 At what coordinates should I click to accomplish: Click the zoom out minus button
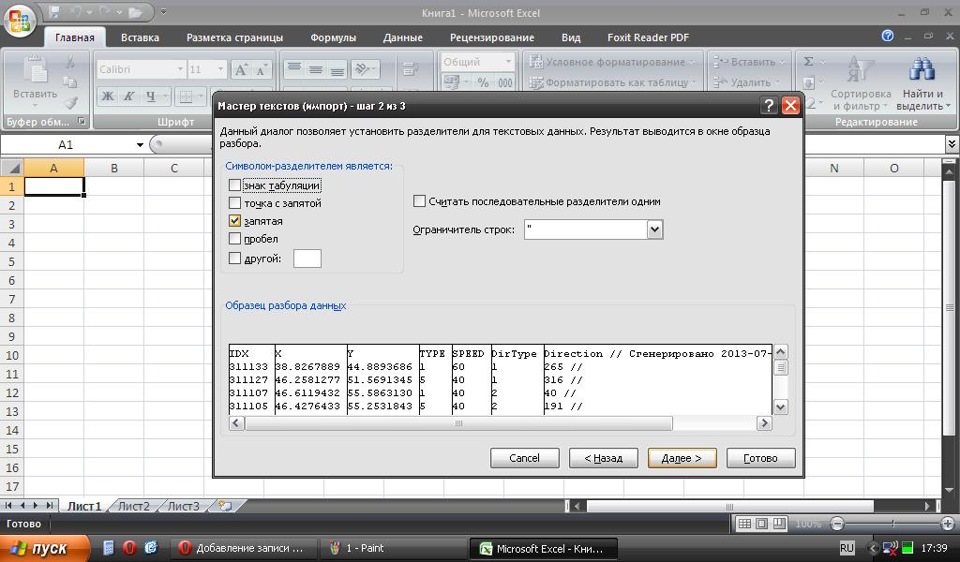coord(837,523)
